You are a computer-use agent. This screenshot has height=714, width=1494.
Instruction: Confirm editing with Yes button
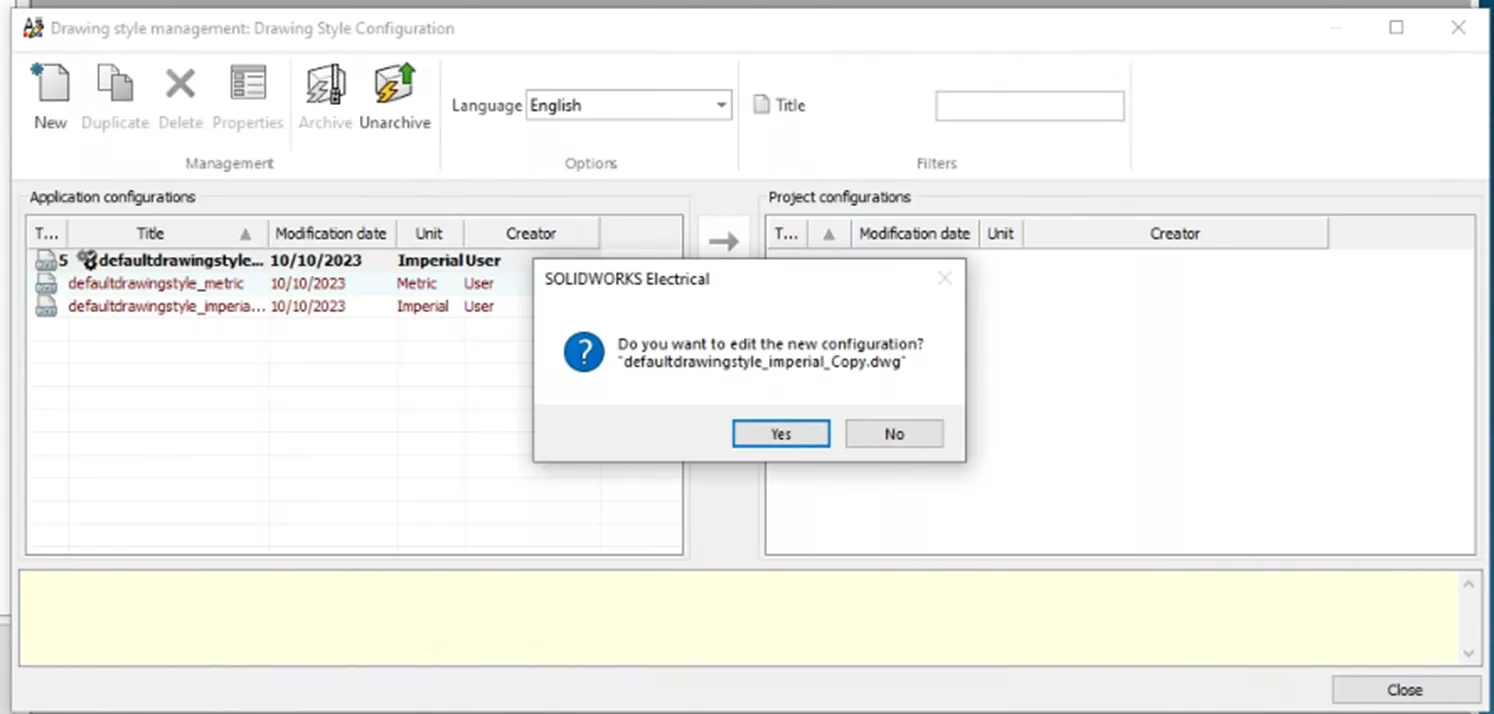[781, 433]
